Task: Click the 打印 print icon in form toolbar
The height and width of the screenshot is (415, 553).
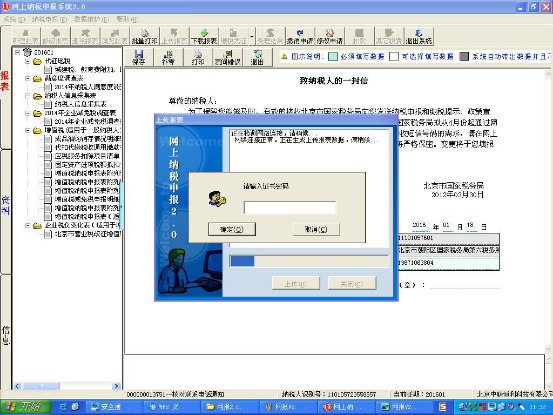Action: coord(198,57)
